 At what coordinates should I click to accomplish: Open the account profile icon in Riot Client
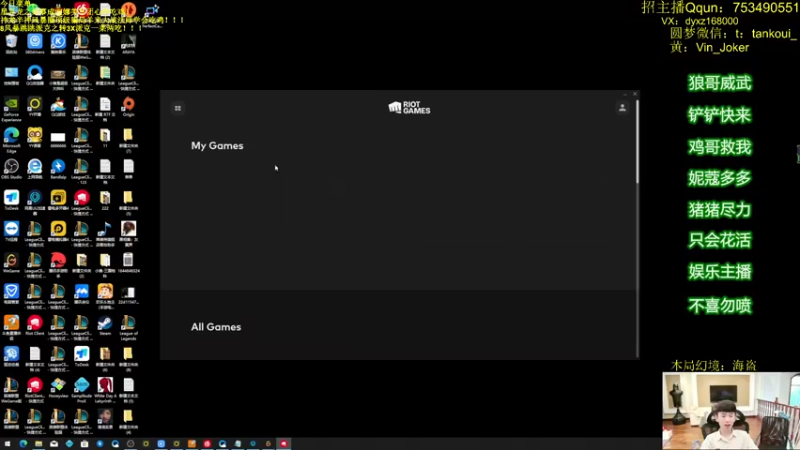tap(622, 108)
